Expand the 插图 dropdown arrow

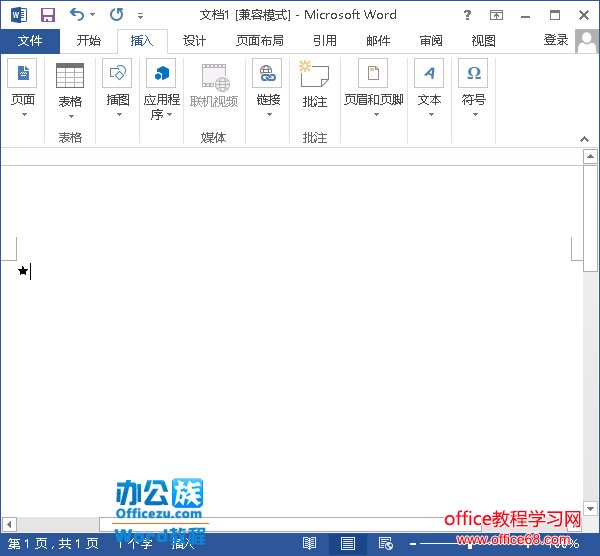click(119, 114)
